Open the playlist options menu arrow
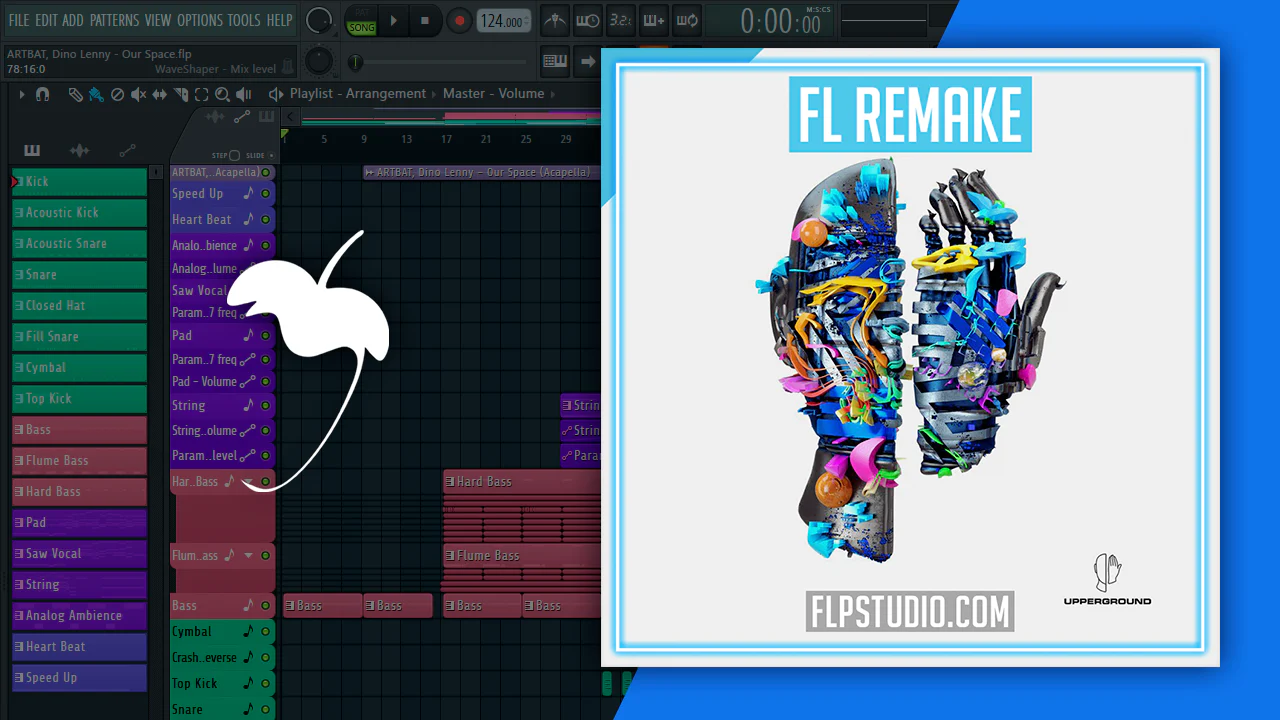The width and height of the screenshot is (1280, 720). tap(21, 94)
